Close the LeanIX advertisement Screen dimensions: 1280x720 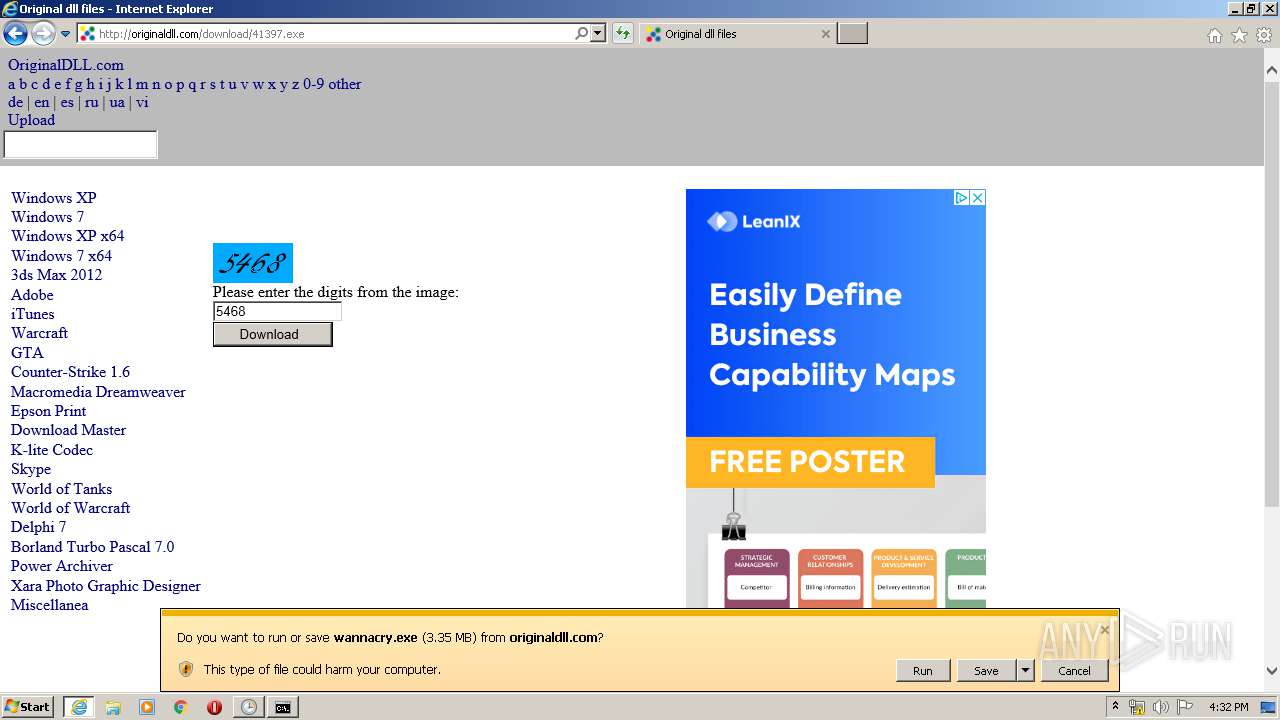[978, 198]
